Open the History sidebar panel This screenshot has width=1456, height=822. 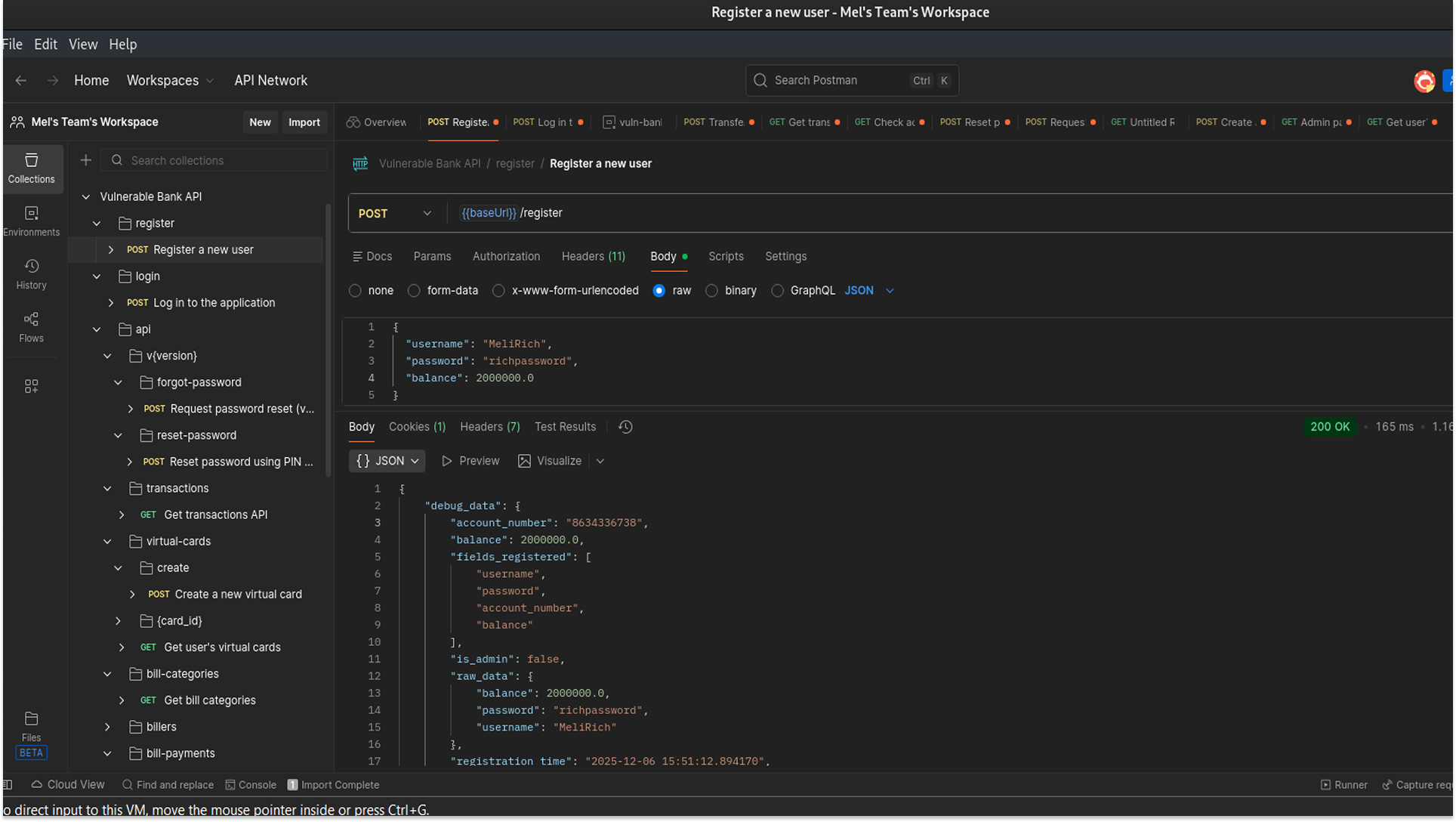(32, 273)
